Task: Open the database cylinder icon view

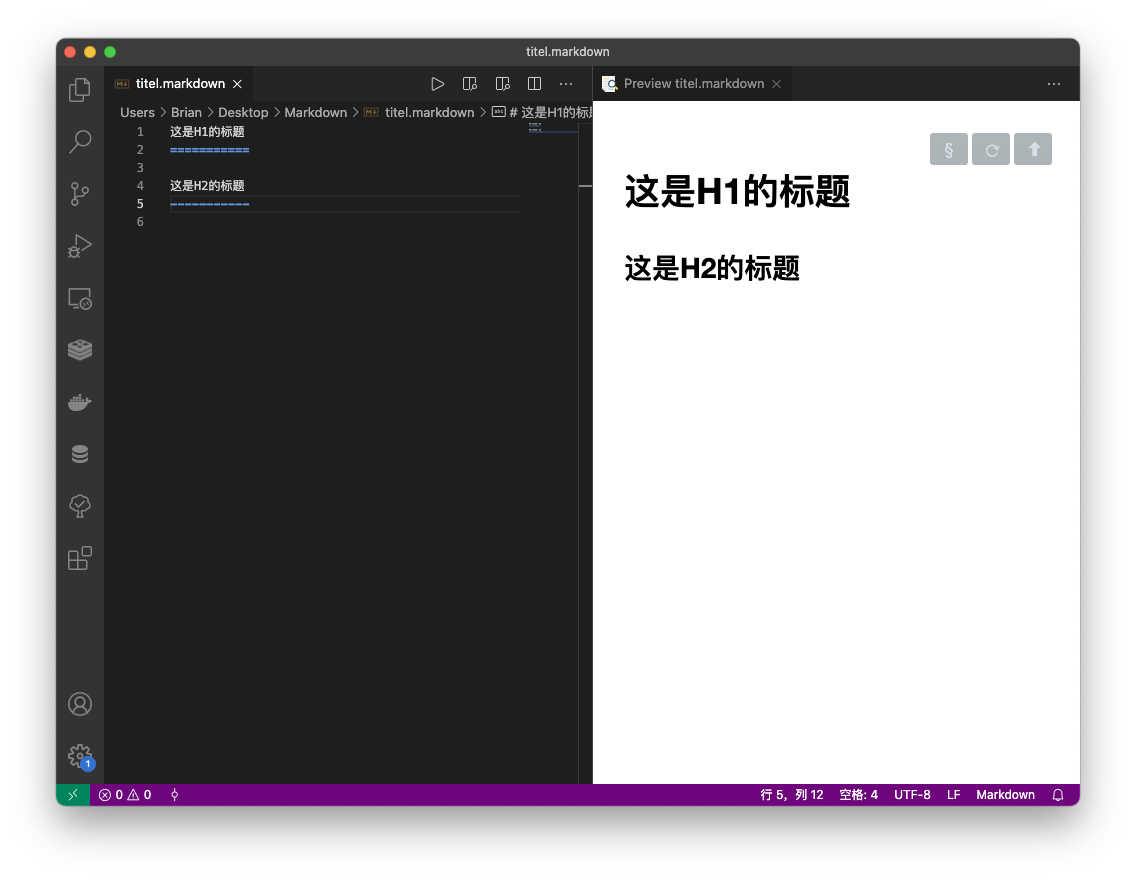Action: [x=80, y=454]
